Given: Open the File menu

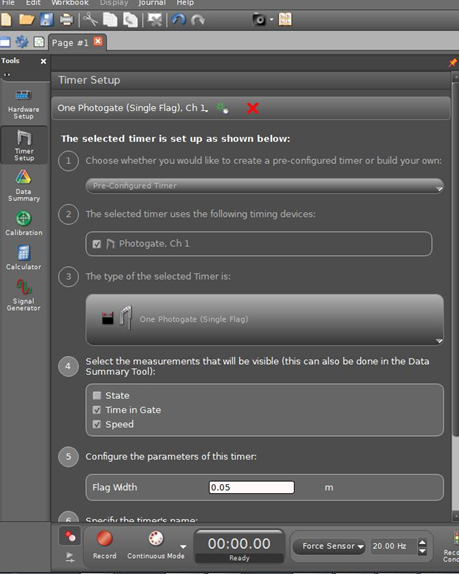Looking at the screenshot, I should (8, 3).
